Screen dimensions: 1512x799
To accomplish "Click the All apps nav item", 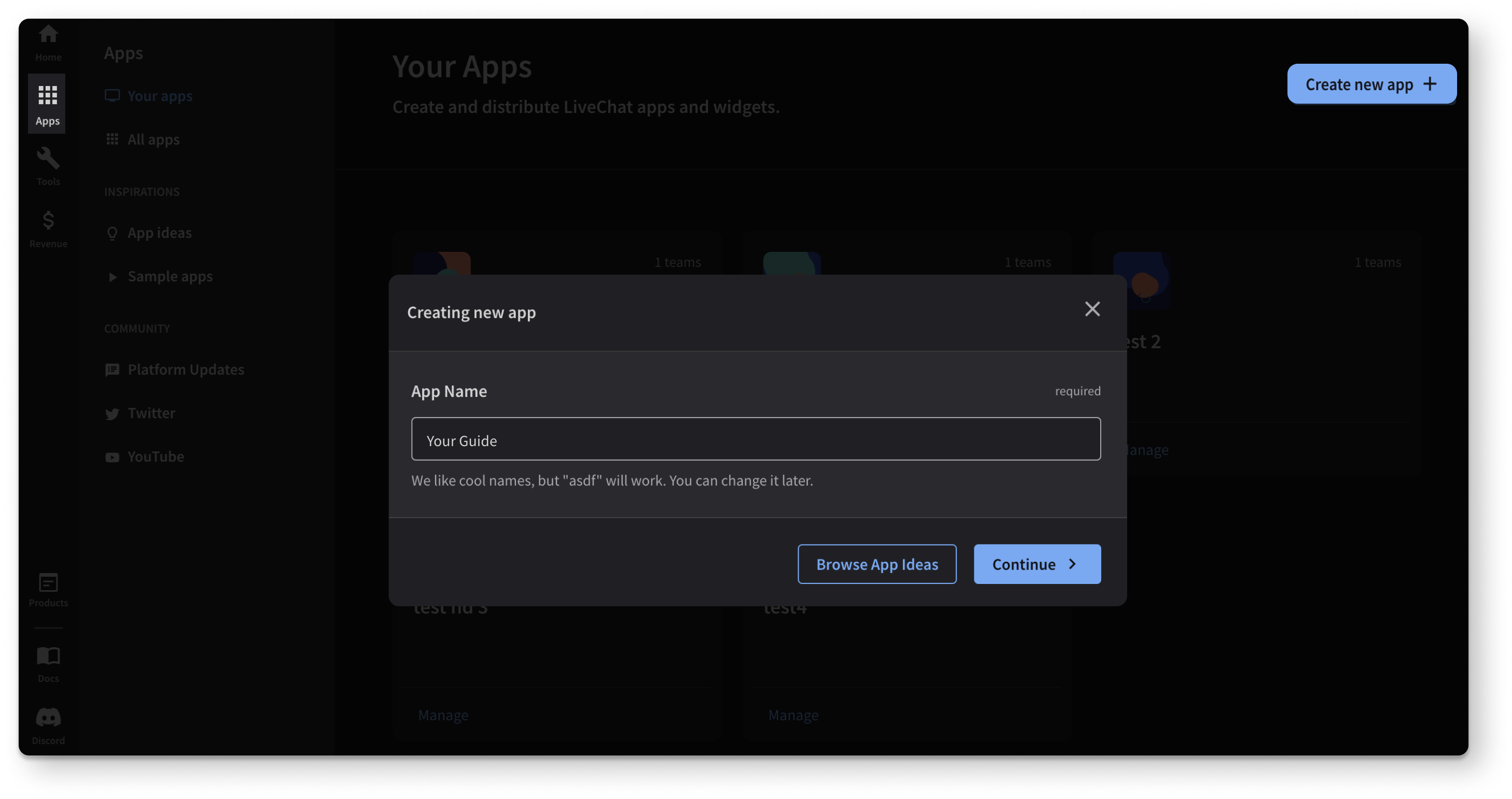I will pyautogui.click(x=154, y=139).
